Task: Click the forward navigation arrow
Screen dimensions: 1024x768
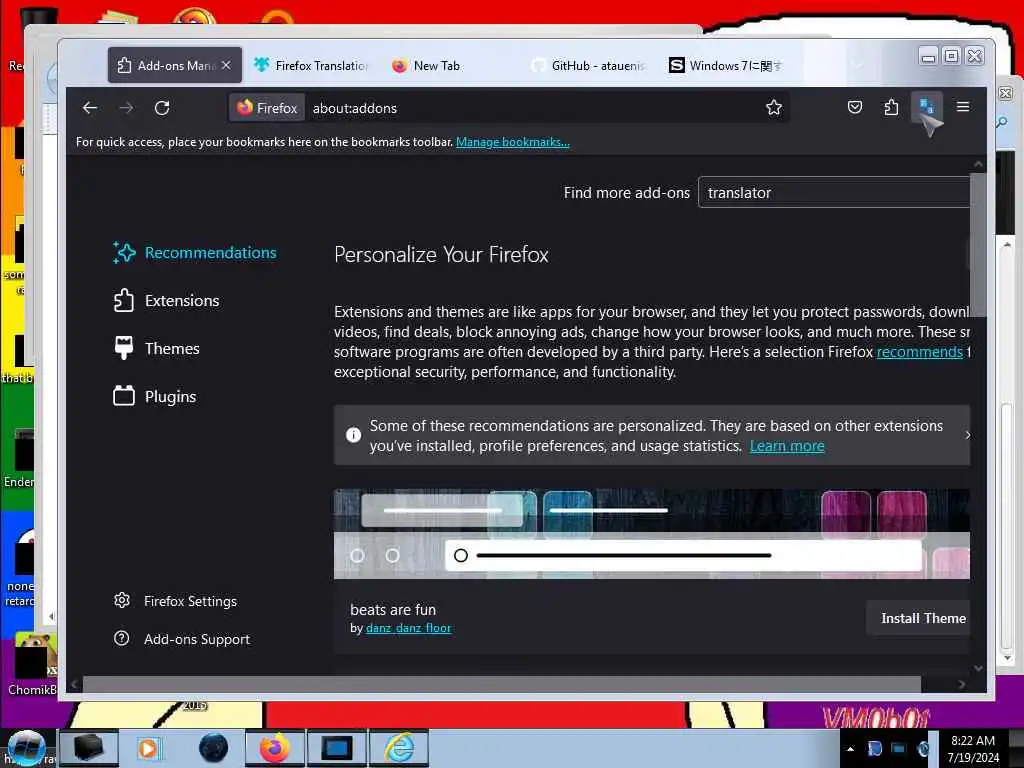Action: (x=126, y=108)
